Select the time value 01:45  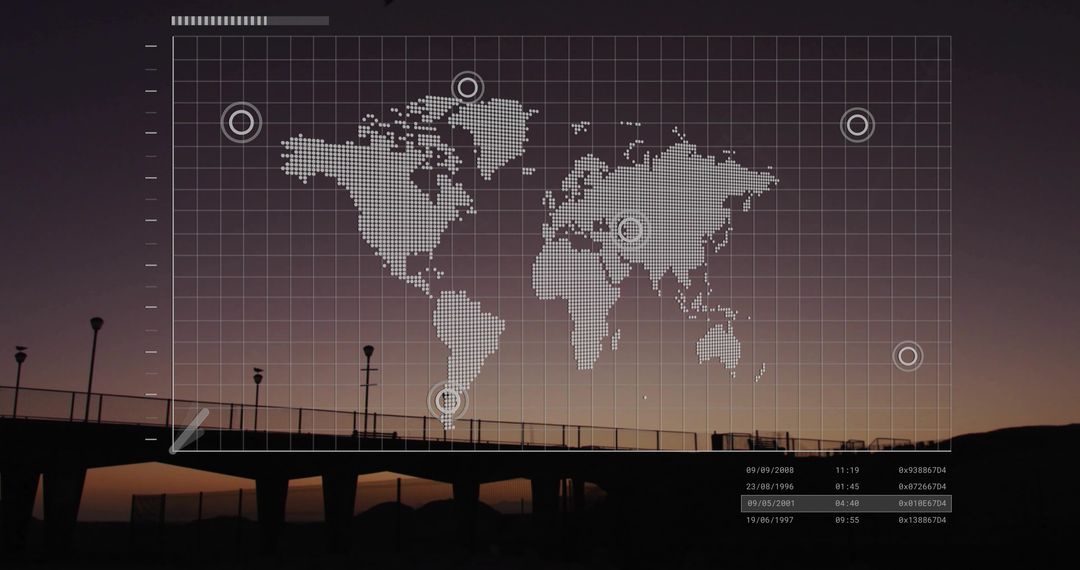tap(847, 487)
